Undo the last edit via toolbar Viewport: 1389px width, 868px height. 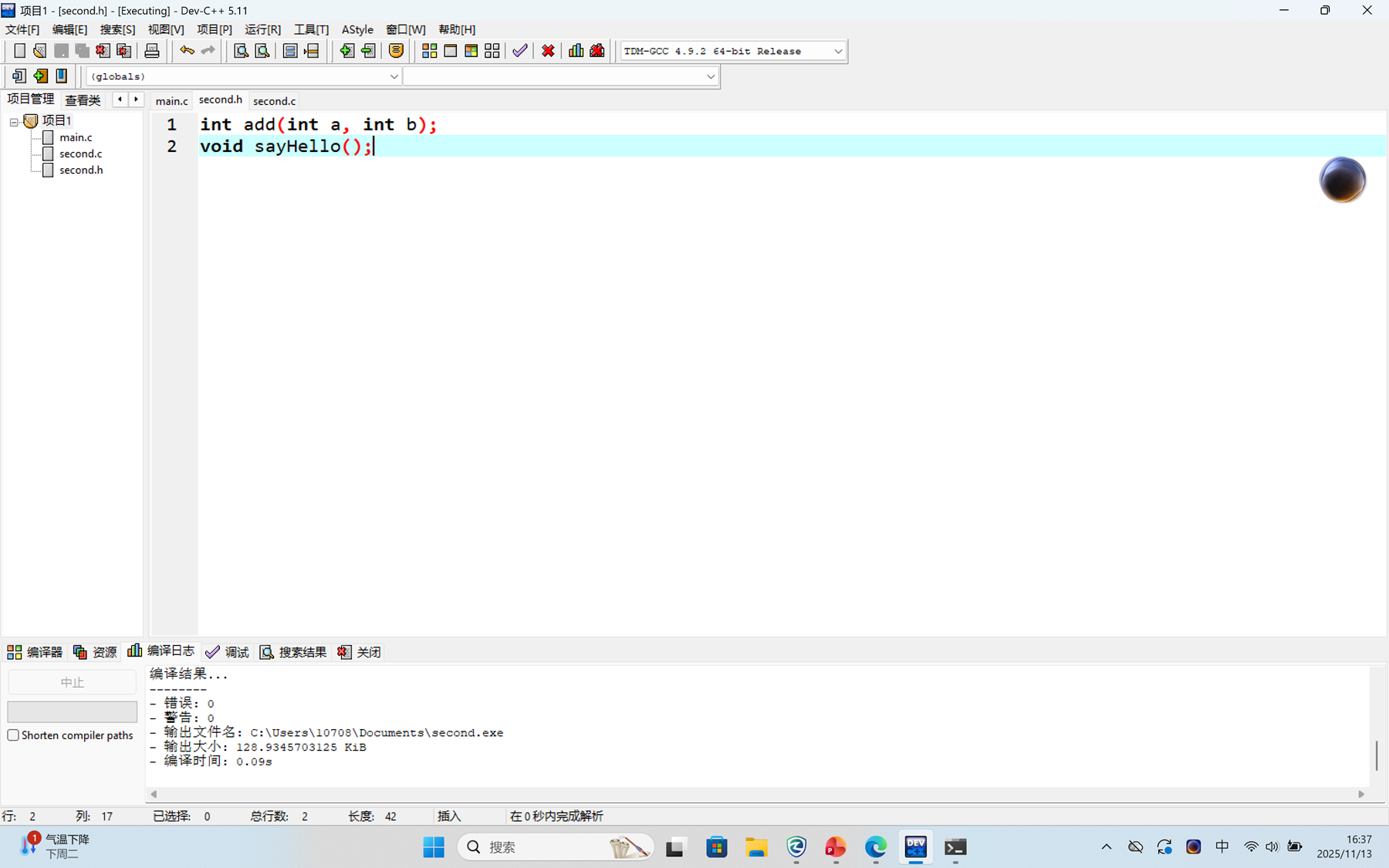[187, 51]
